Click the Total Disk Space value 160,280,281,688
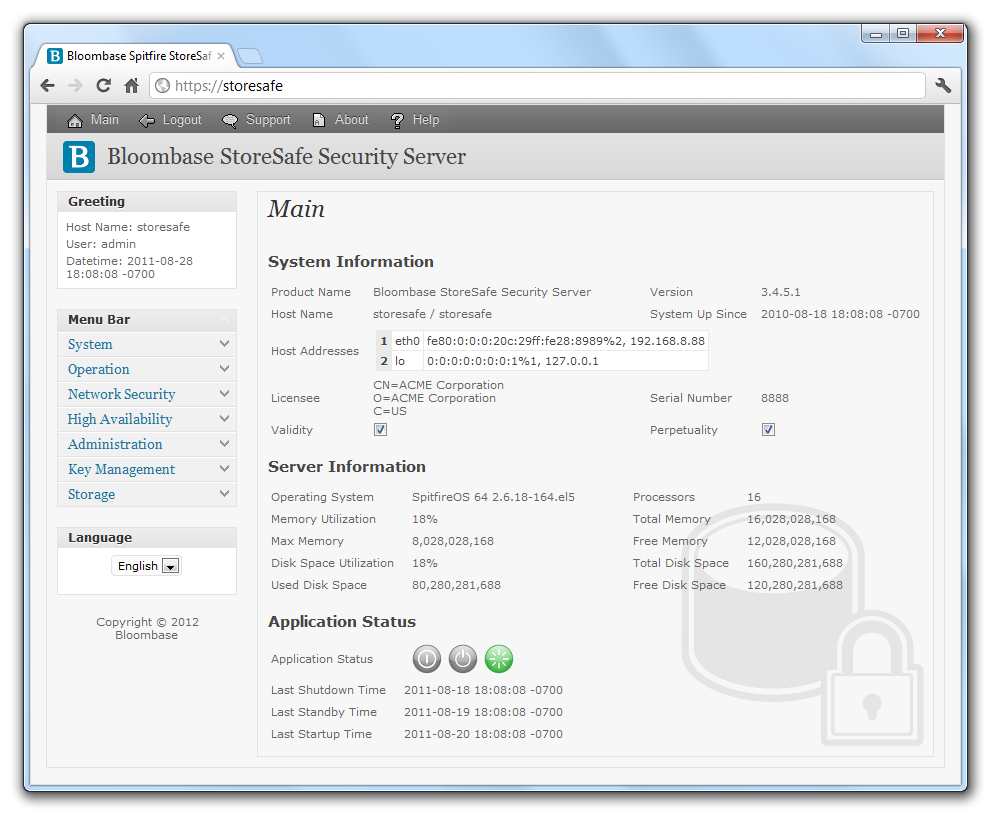 795,563
